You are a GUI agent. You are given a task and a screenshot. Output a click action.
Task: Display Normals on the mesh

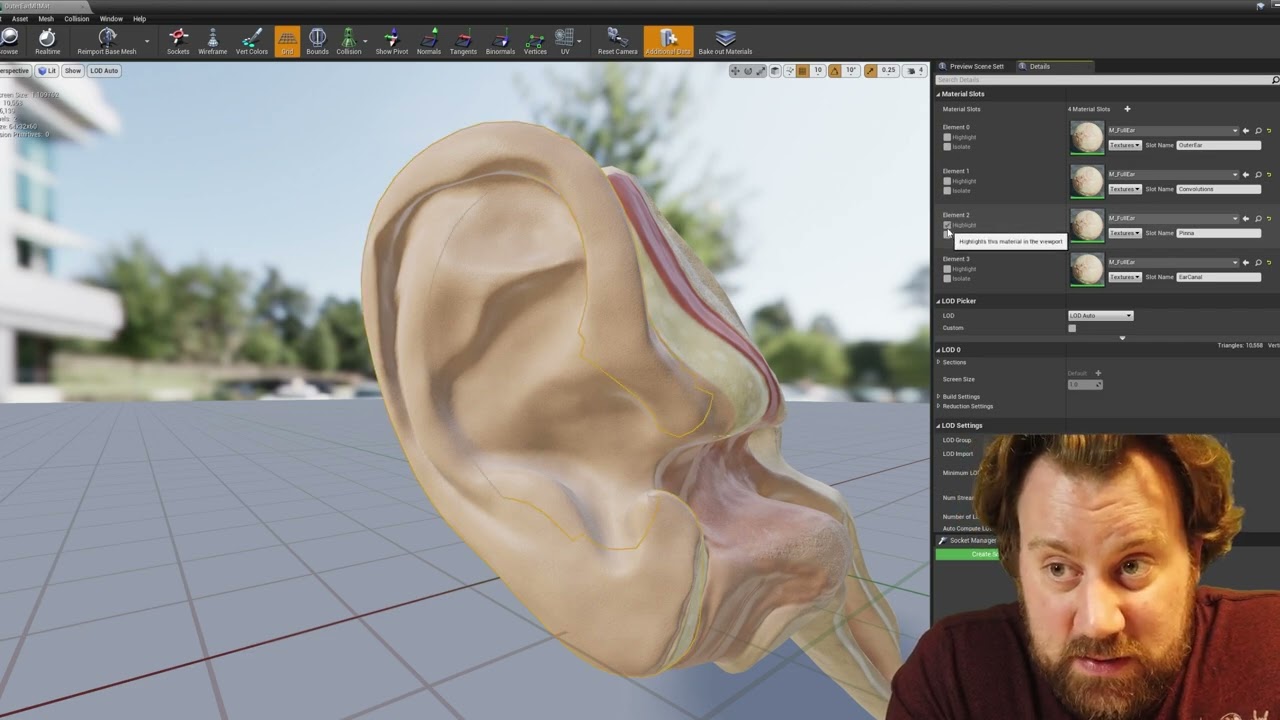(x=429, y=39)
